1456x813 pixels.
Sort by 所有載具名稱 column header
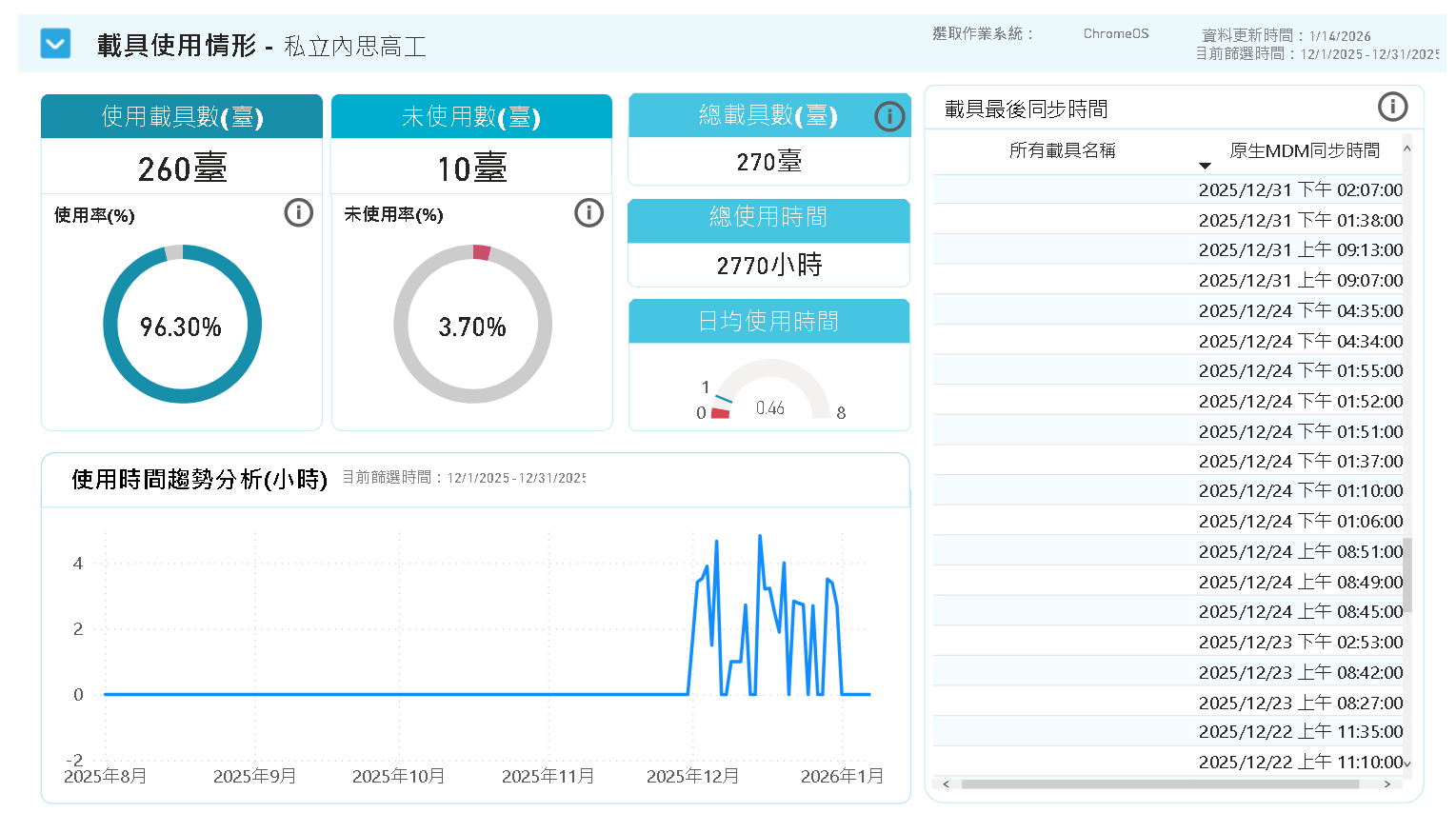pyautogui.click(x=1062, y=150)
